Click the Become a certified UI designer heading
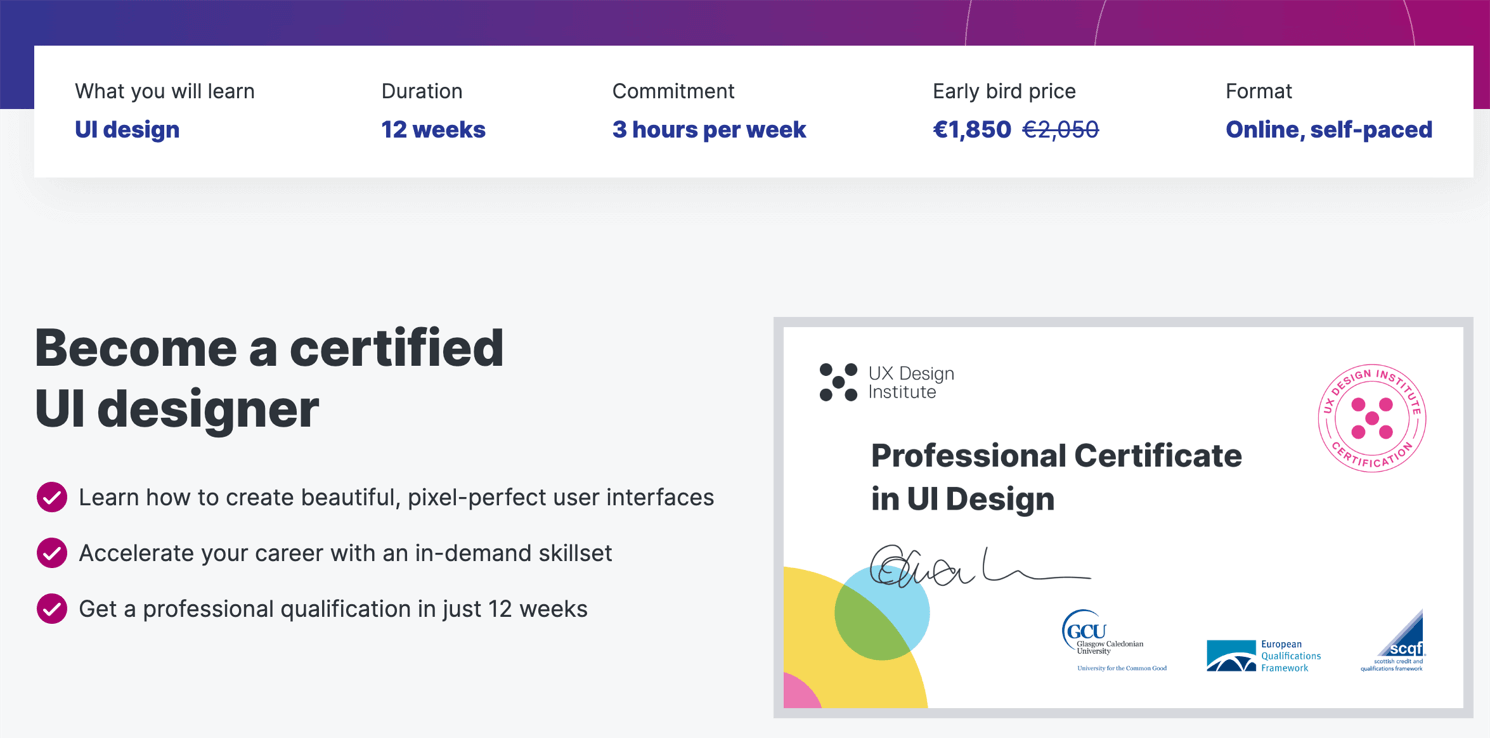1490x738 pixels. point(269,378)
